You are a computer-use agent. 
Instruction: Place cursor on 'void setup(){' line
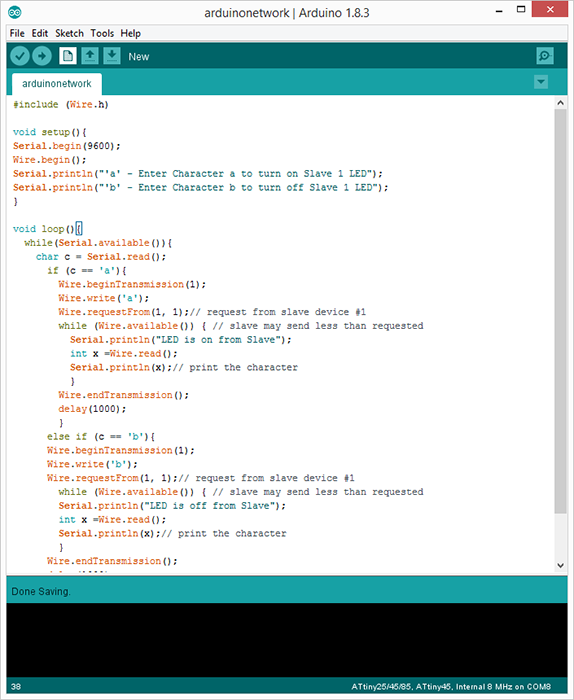[x=50, y=132]
